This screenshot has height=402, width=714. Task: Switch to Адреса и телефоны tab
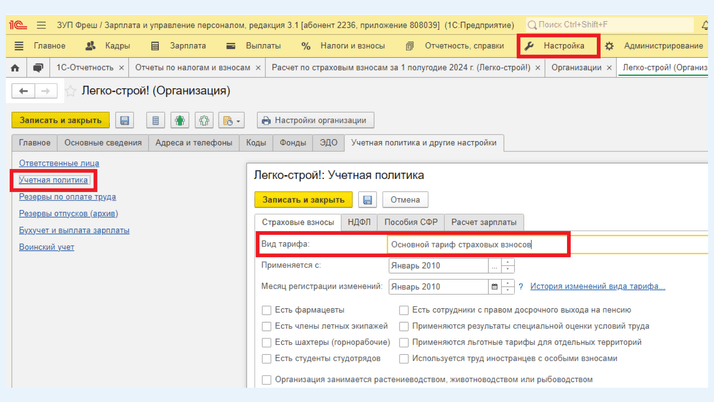point(194,143)
